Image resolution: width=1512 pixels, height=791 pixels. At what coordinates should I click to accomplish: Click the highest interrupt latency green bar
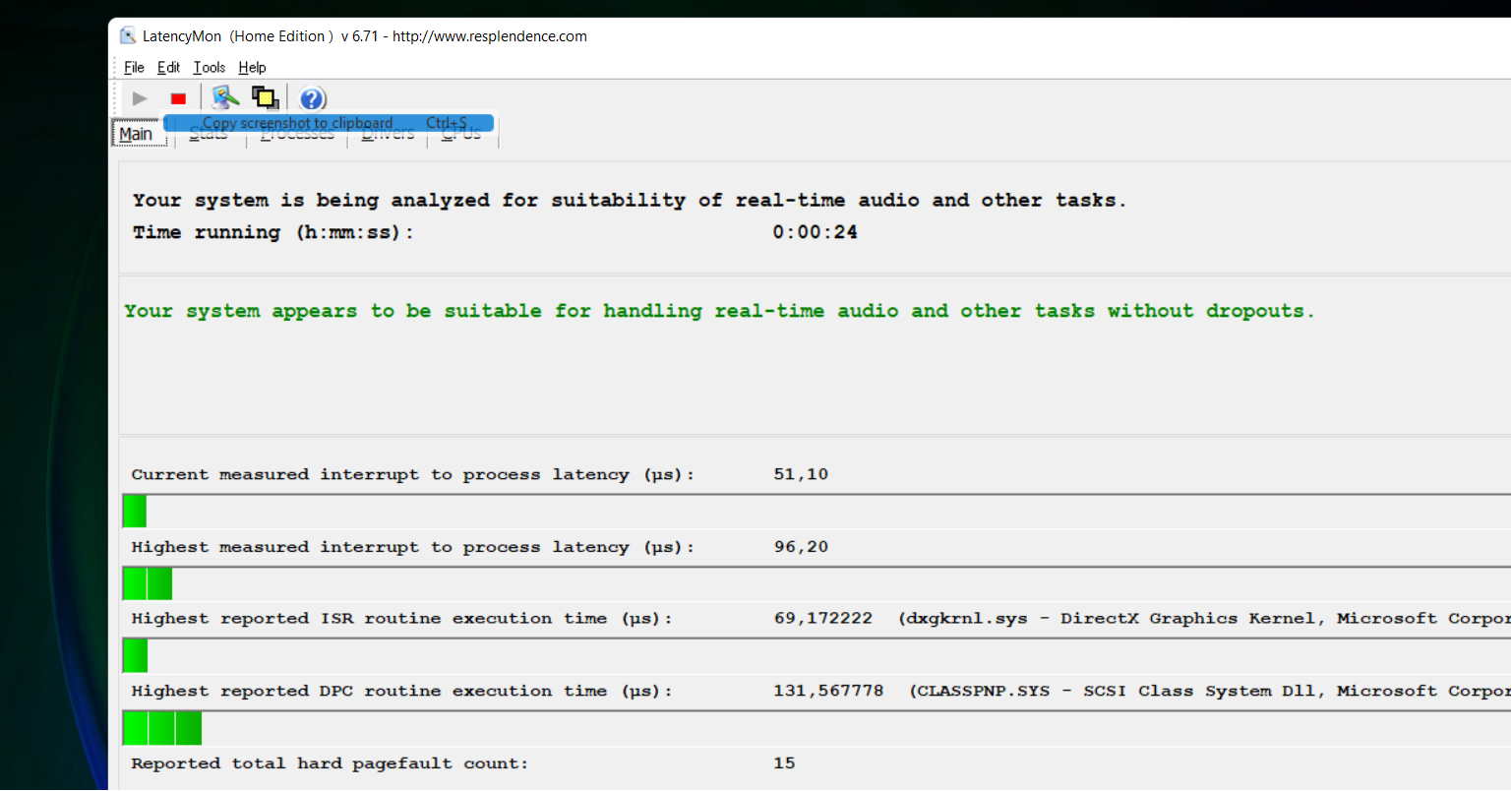(148, 583)
